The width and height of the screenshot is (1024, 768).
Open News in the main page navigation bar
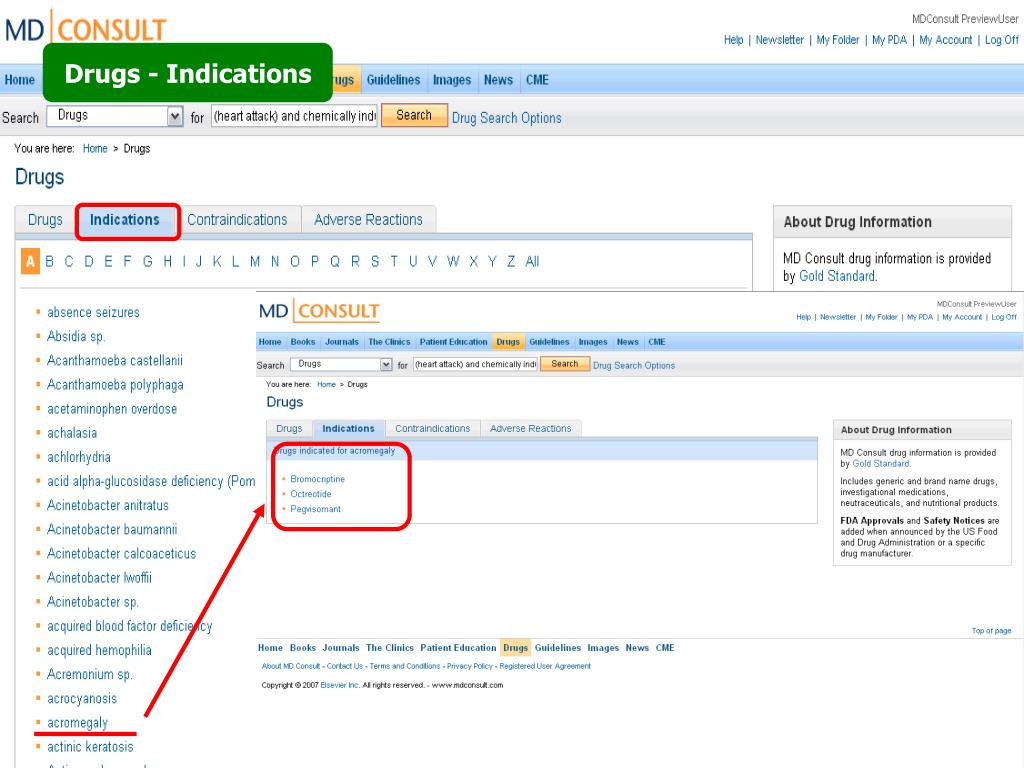(498, 80)
